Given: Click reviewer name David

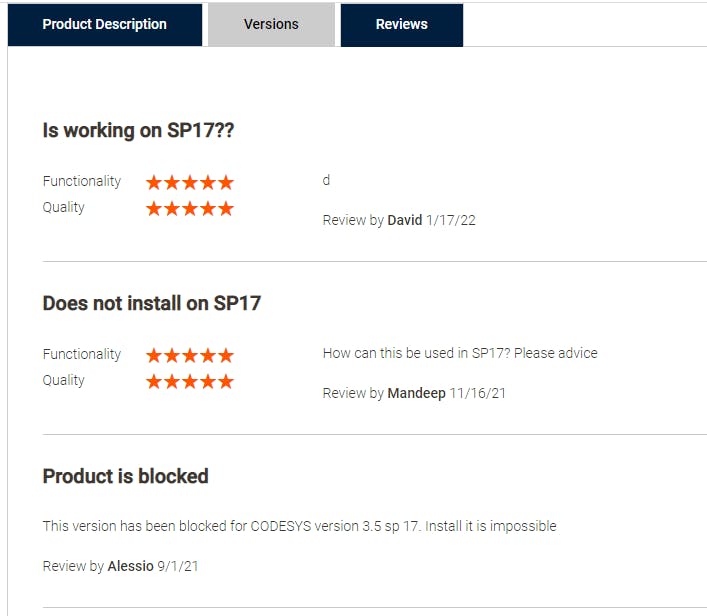Looking at the screenshot, I should [405, 220].
